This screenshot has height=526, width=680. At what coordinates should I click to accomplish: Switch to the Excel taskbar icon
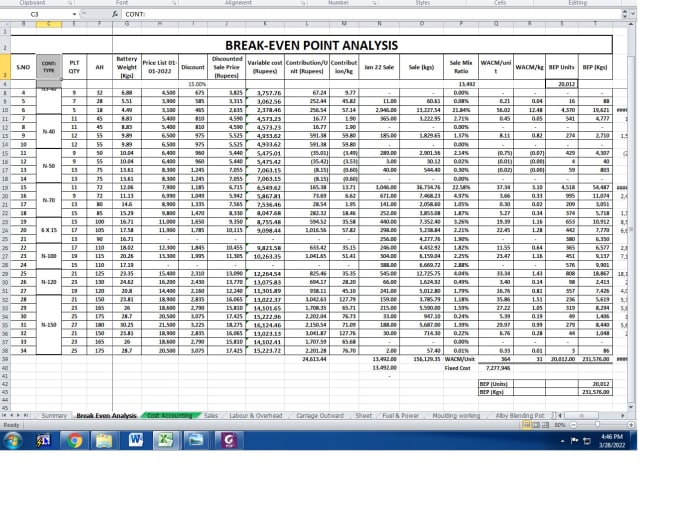[165, 441]
